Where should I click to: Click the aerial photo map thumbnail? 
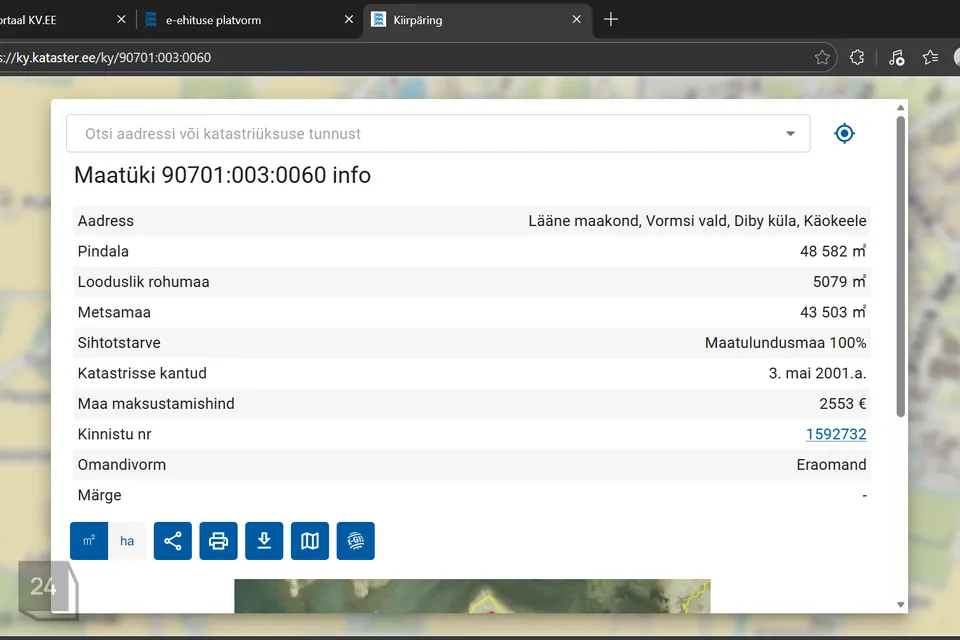(472, 596)
